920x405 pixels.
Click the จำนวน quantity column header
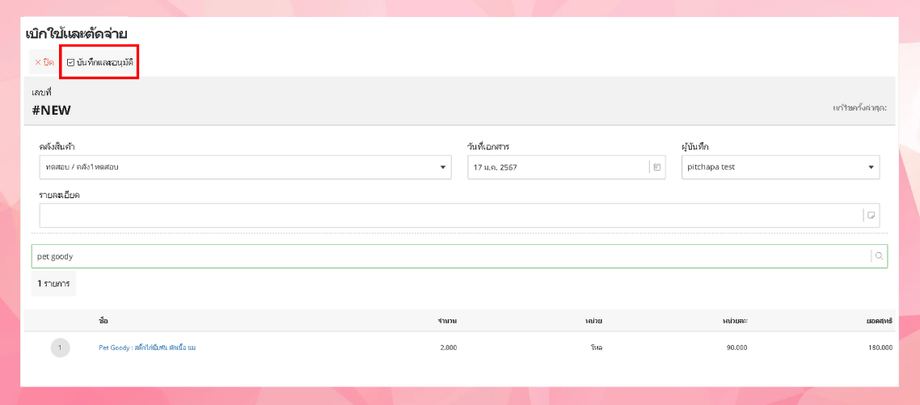pyautogui.click(x=448, y=321)
